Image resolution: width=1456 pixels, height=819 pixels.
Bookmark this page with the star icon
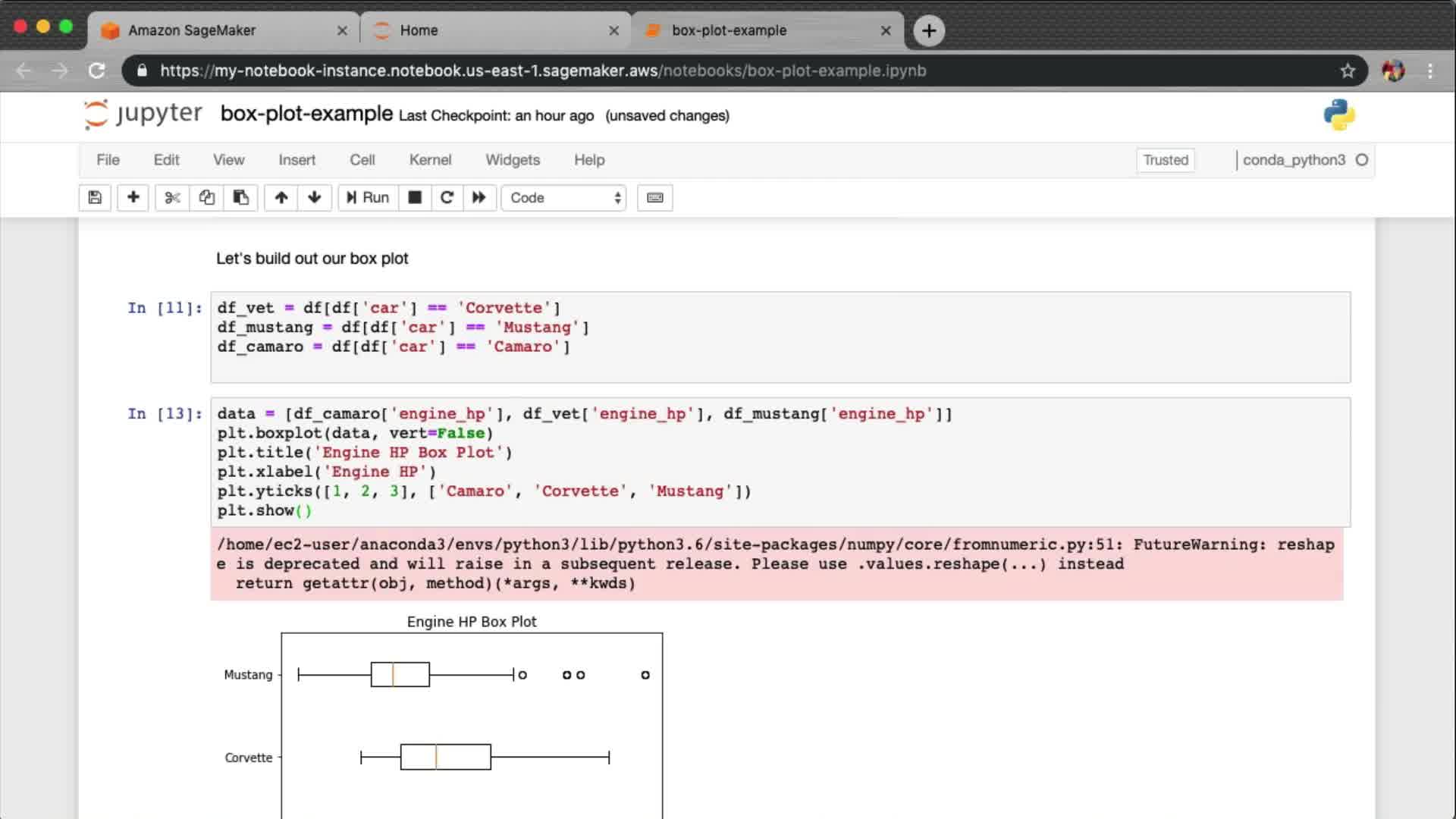pos(1347,71)
